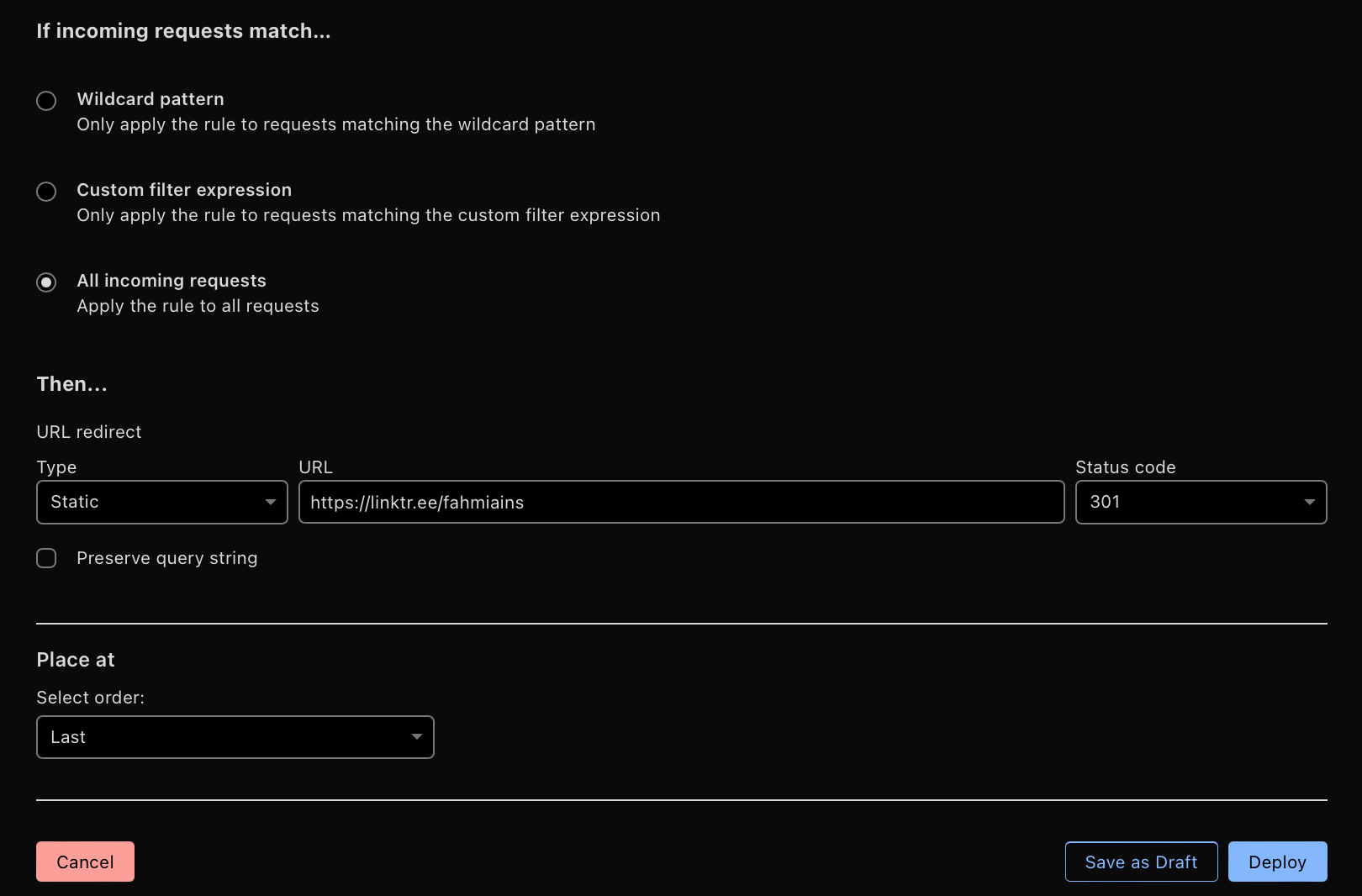The height and width of the screenshot is (896, 1362).
Task: Click the "Place at" heading
Action: tap(76, 660)
